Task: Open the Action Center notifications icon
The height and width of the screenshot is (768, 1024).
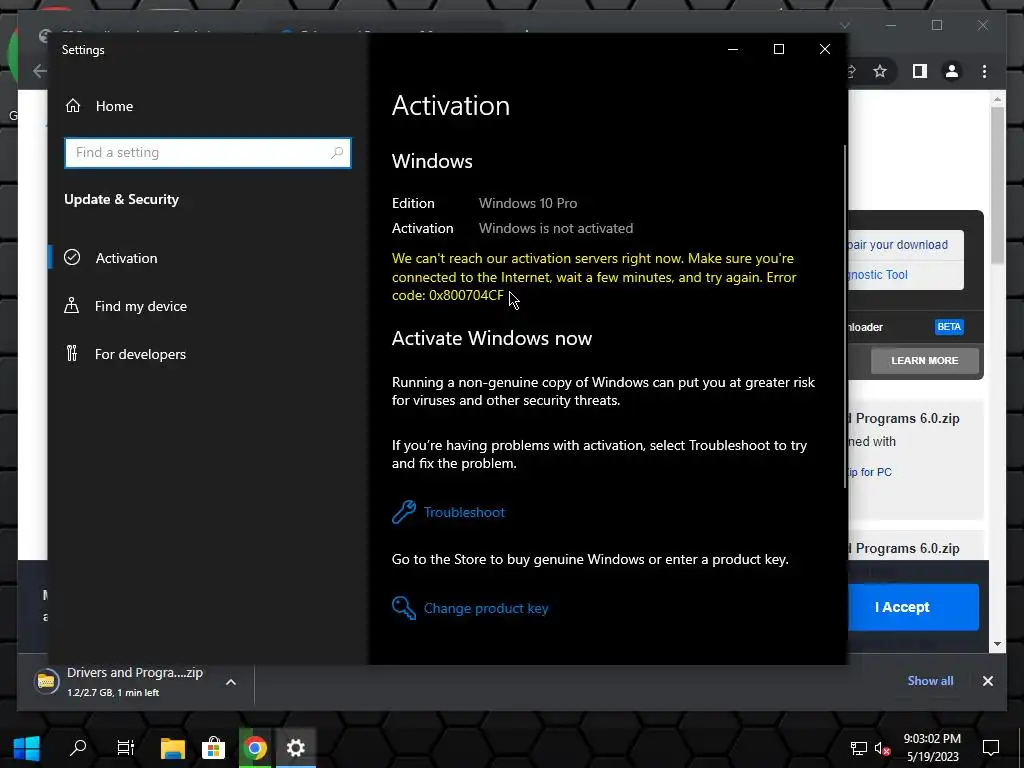Action: click(991, 748)
